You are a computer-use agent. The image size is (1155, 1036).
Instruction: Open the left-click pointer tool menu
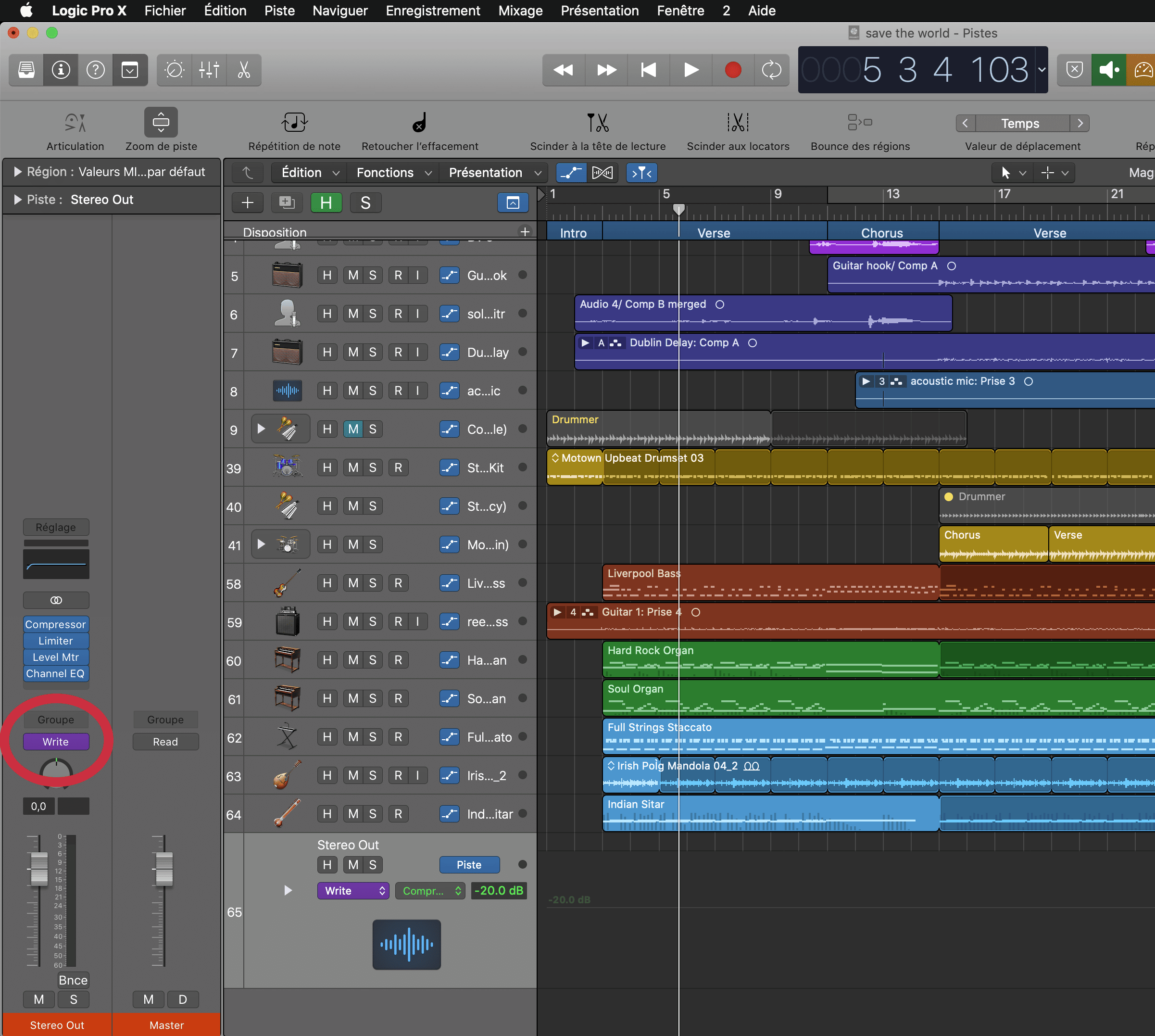1012,173
